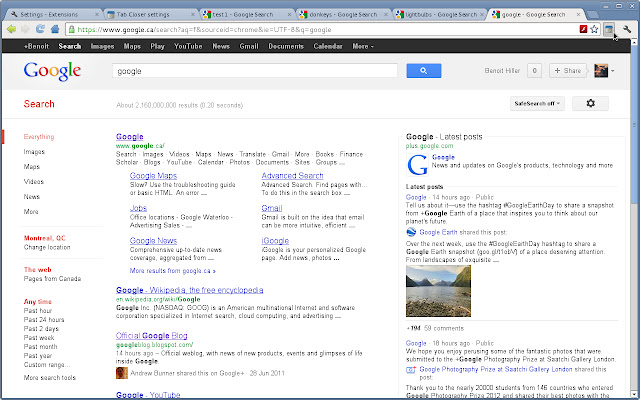Open the Google News sitelink
This screenshot has height=400, width=640.
coord(153,241)
